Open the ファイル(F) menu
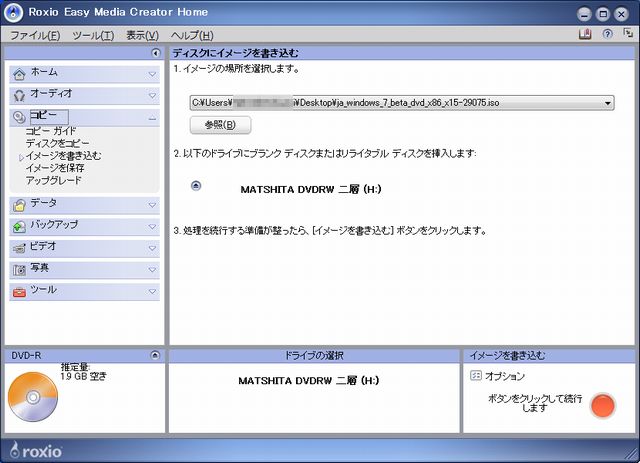Screen dimensions: 640x463 point(35,36)
